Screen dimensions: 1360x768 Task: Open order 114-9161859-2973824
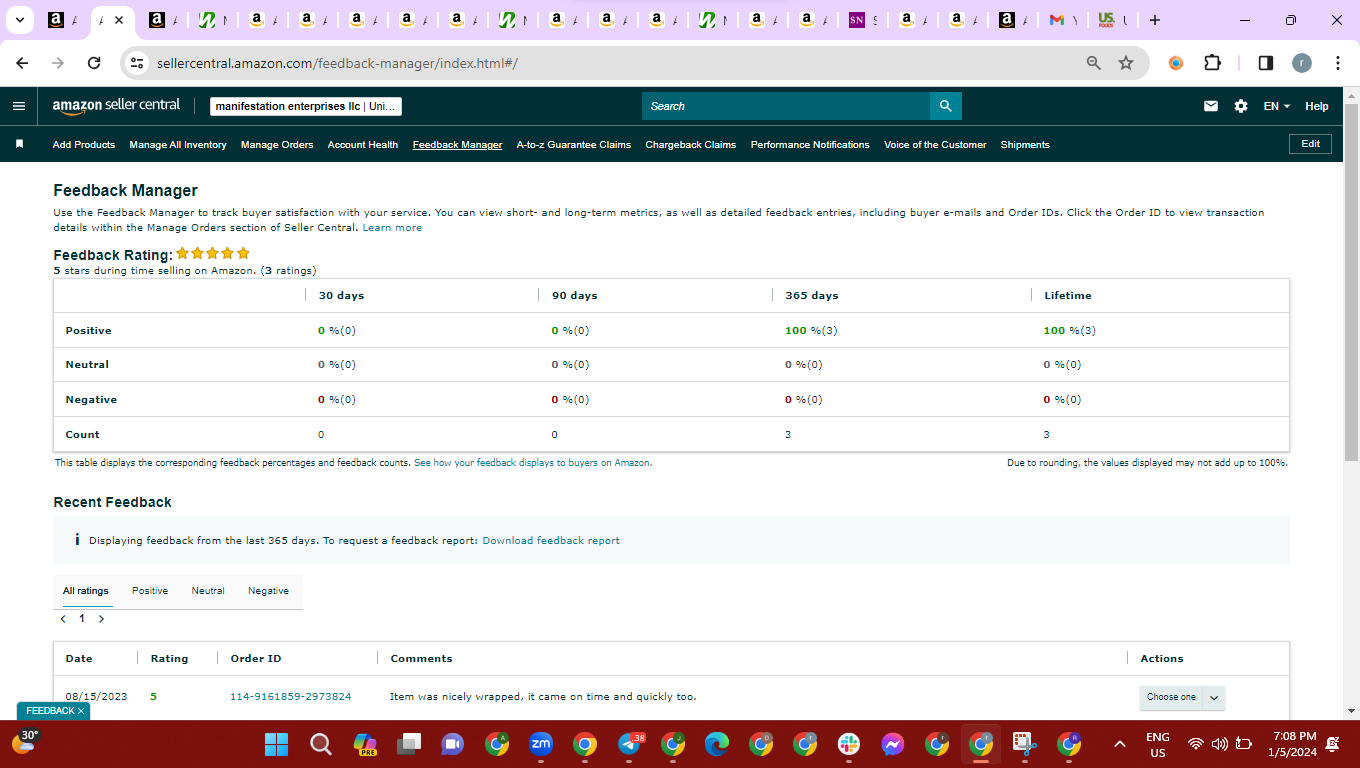[x=291, y=697]
